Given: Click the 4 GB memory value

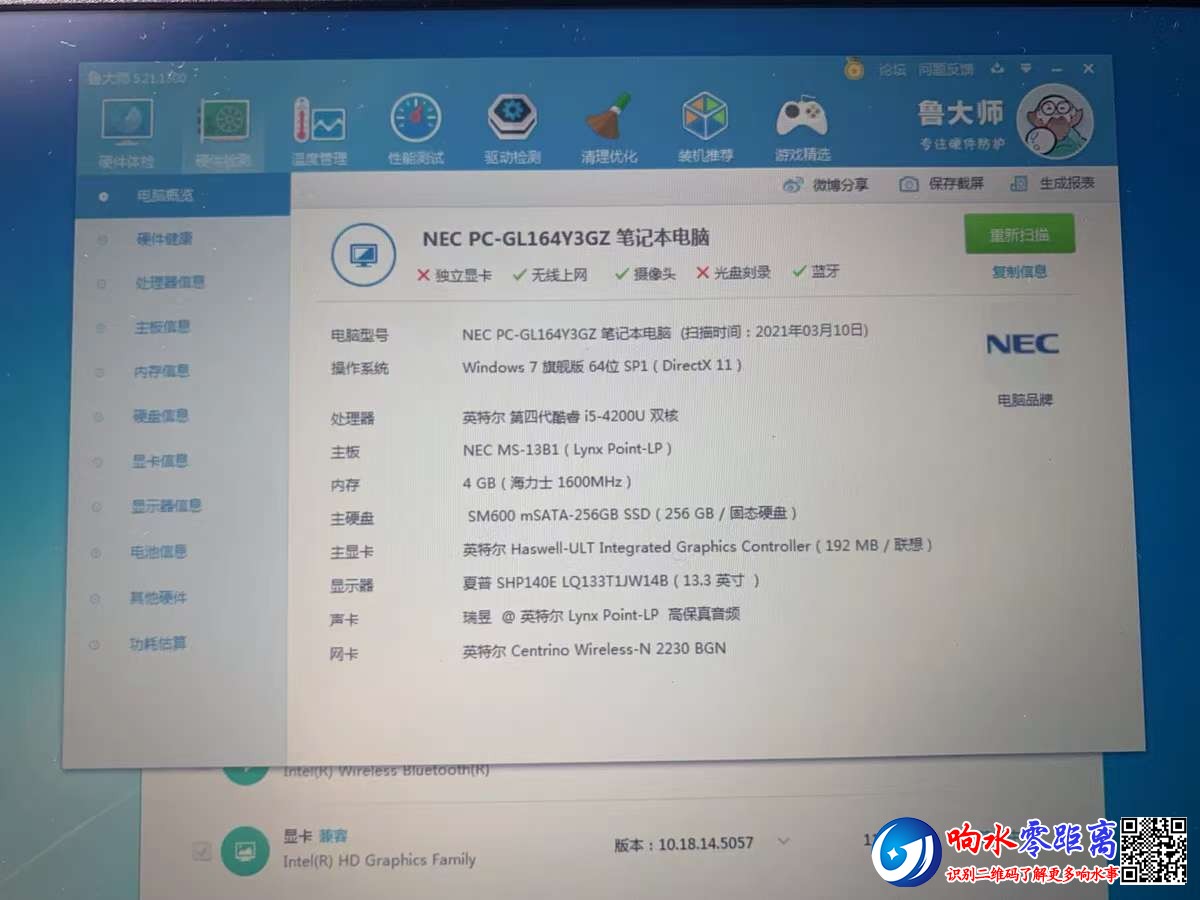Looking at the screenshot, I should tap(547, 483).
